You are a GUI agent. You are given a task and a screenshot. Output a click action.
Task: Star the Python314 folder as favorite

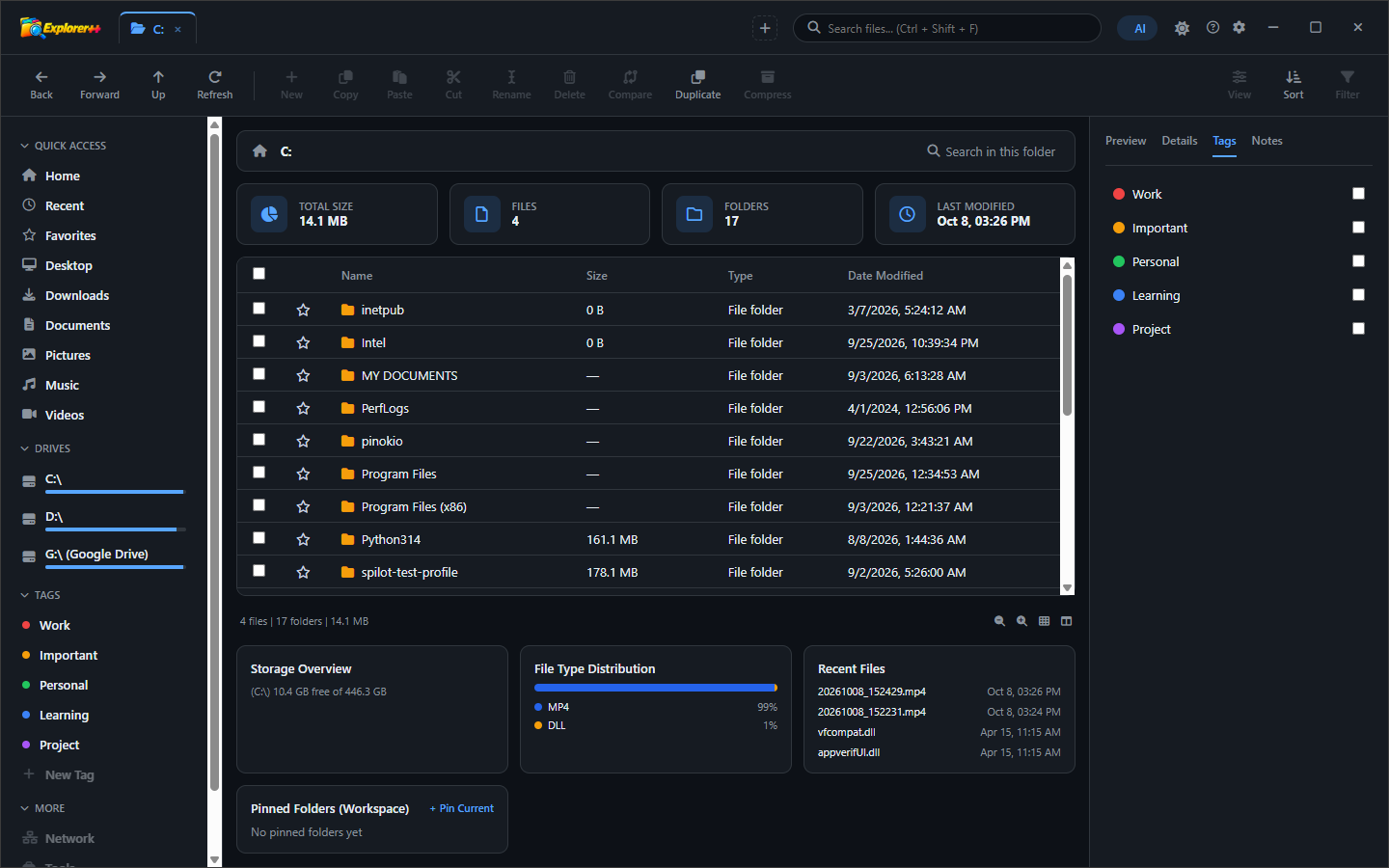click(x=303, y=539)
